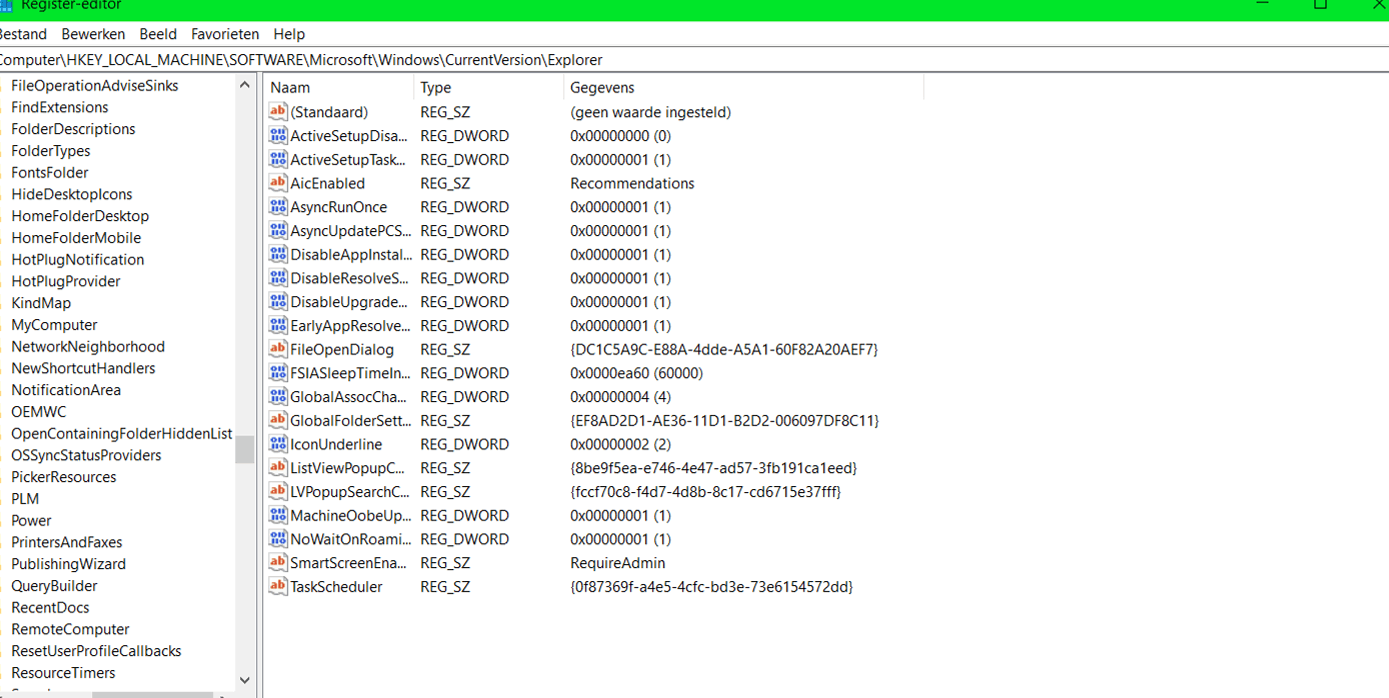Open the Favorieten menu
The height and width of the screenshot is (698, 1389).
pyautogui.click(x=225, y=34)
